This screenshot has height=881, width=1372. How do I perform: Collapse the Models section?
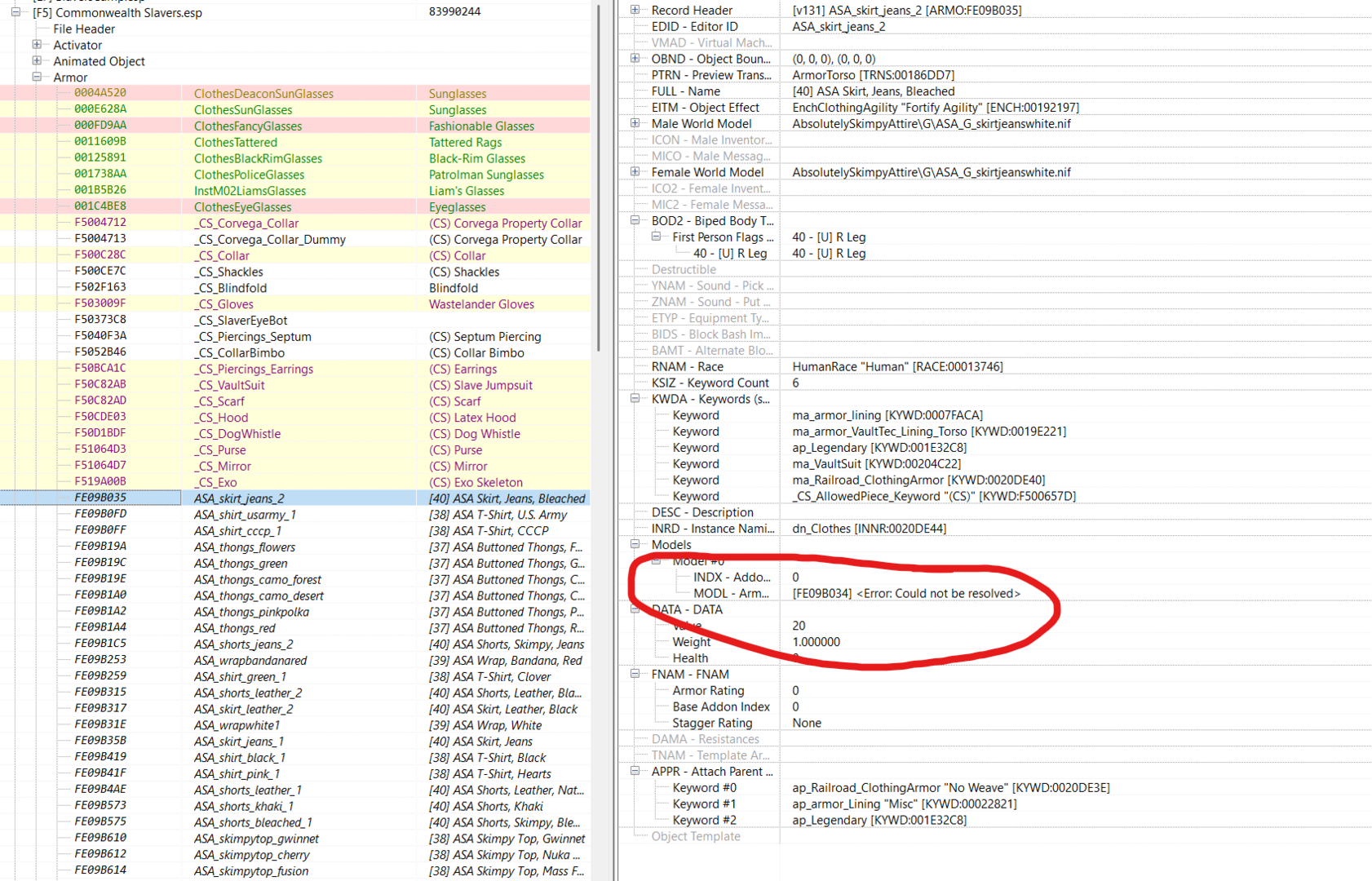pos(635,544)
